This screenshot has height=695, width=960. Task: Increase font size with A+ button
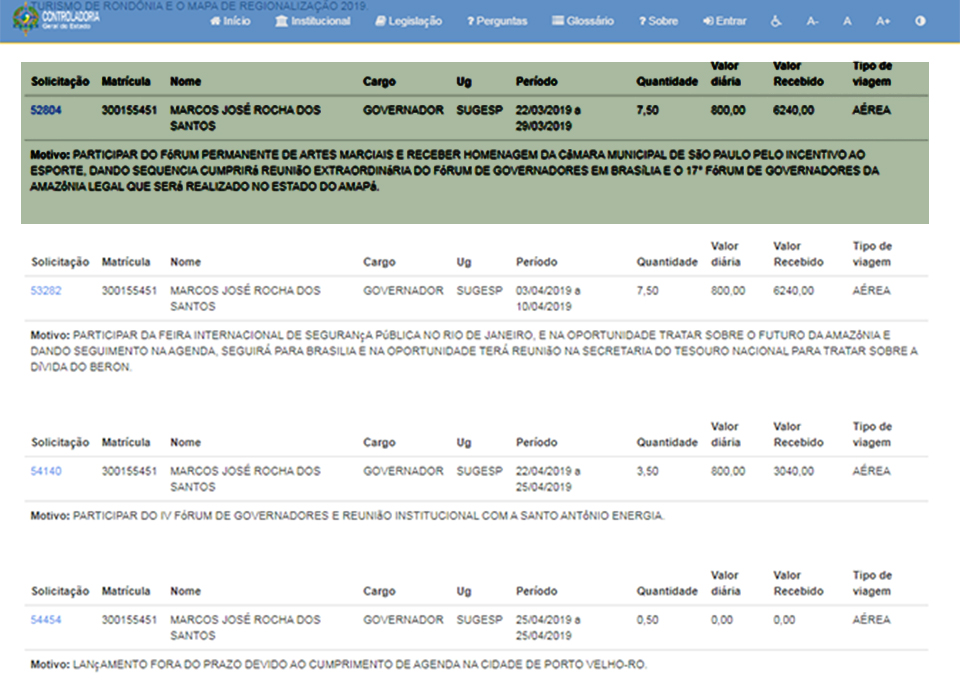coord(882,21)
